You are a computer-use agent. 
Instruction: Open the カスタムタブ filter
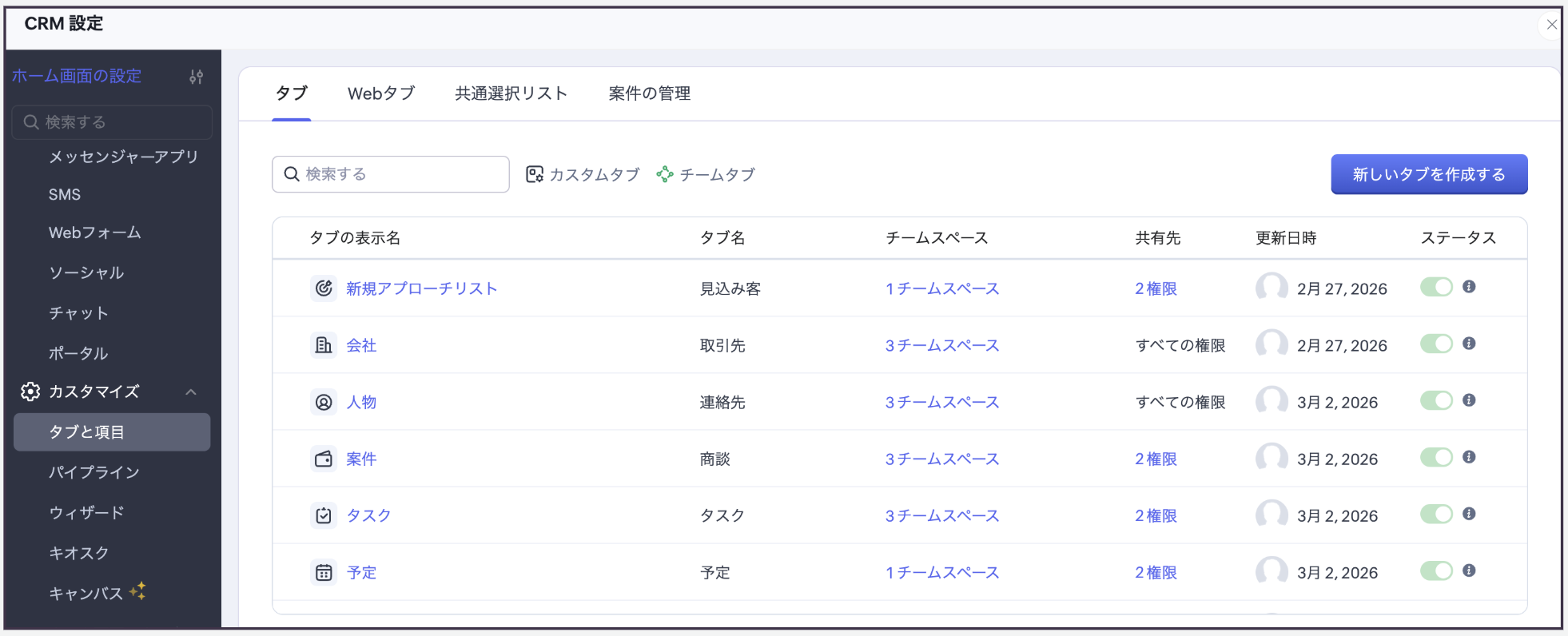coord(583,174)
